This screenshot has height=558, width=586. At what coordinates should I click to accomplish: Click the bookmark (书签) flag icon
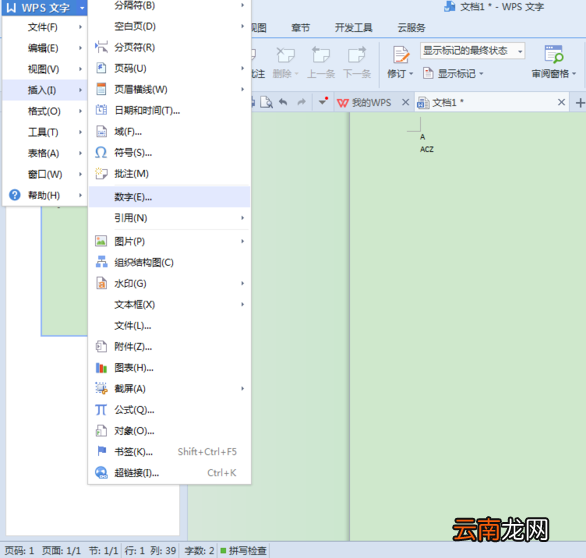pos(101,451)
